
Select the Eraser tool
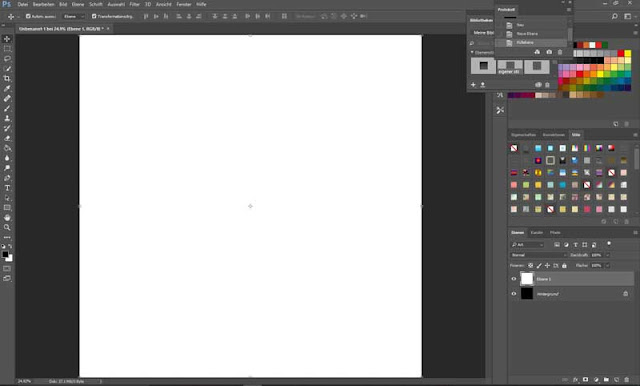tap(7, 138)
